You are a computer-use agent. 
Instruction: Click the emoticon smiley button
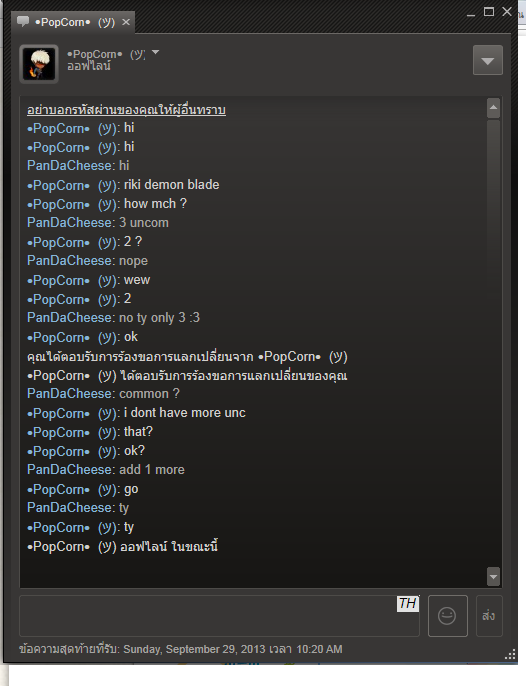(447, 616)
